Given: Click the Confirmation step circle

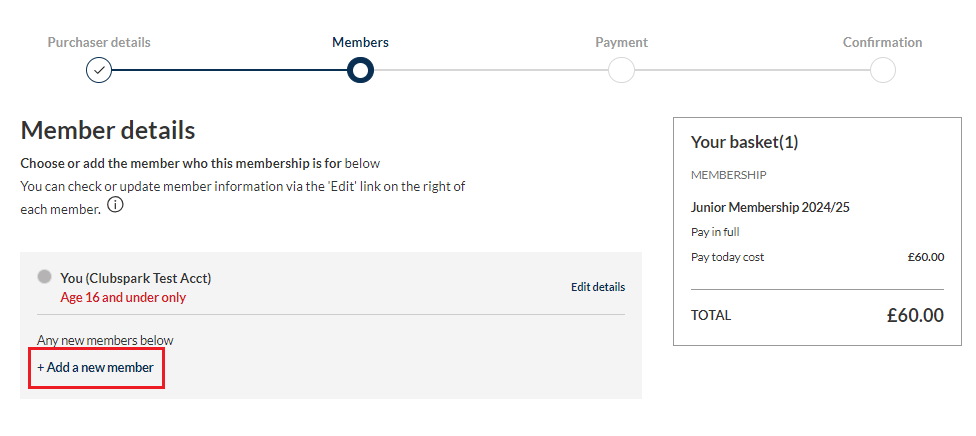Looking at the screenshot, I should coord(882,70).
